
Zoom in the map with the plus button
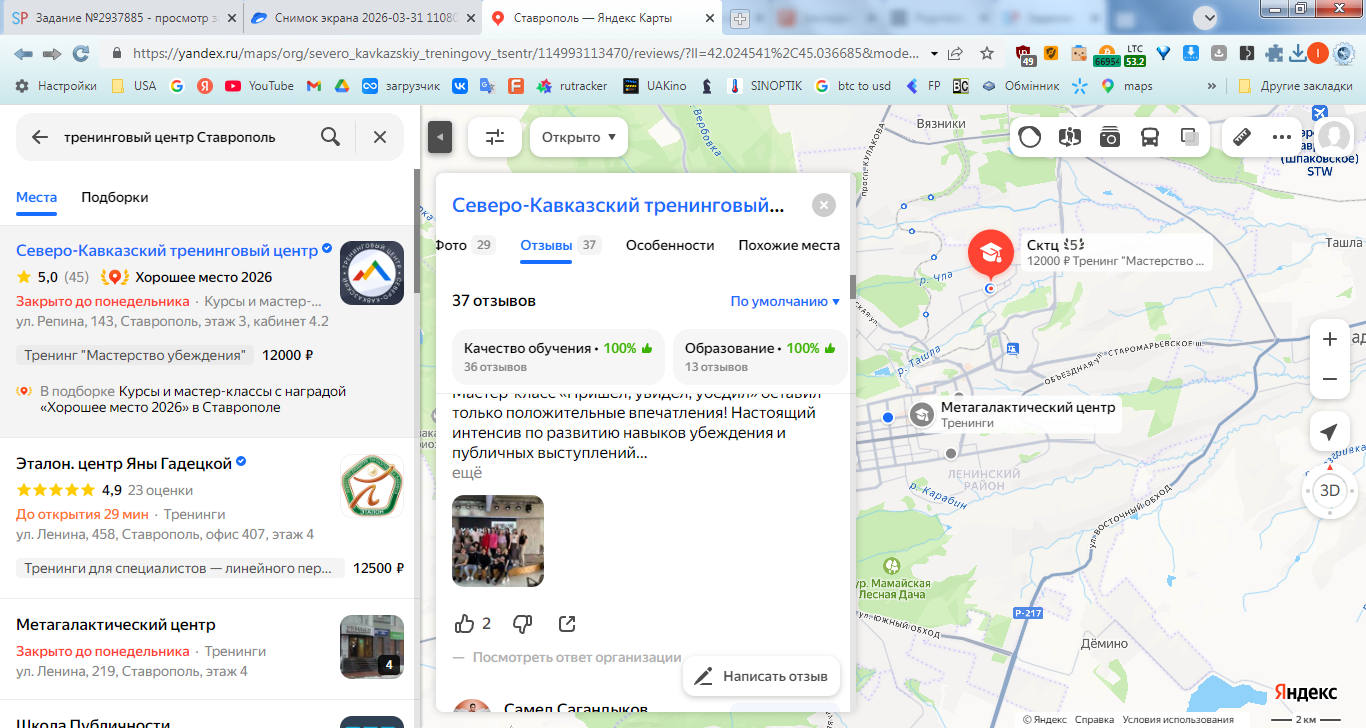[1330, 340]
